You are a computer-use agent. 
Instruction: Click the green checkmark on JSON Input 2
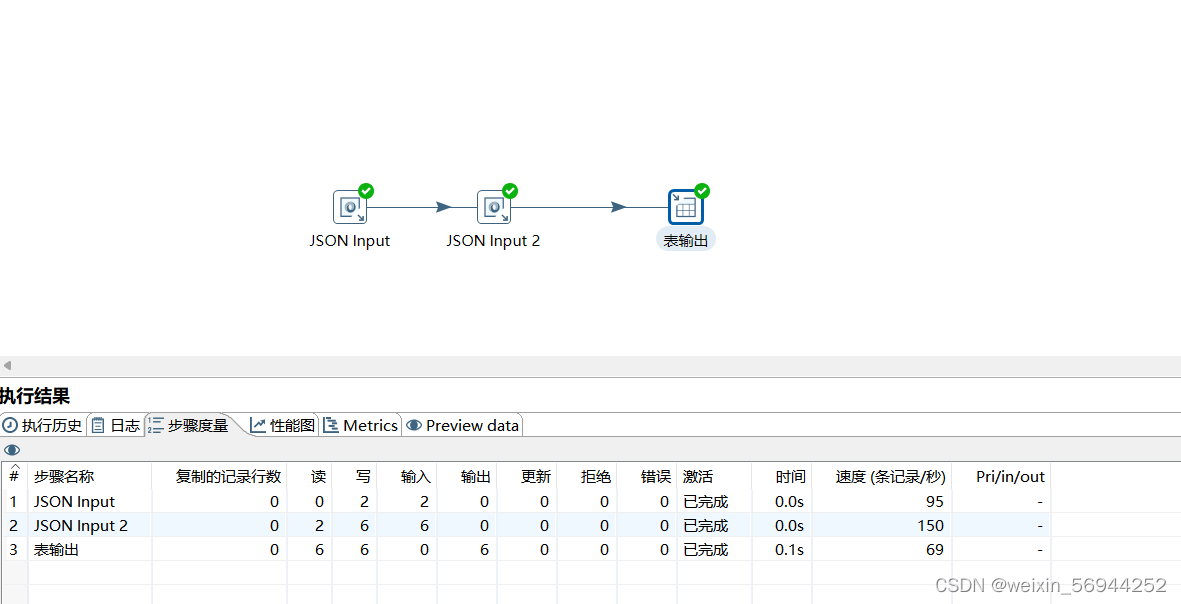tap(509, 191)
